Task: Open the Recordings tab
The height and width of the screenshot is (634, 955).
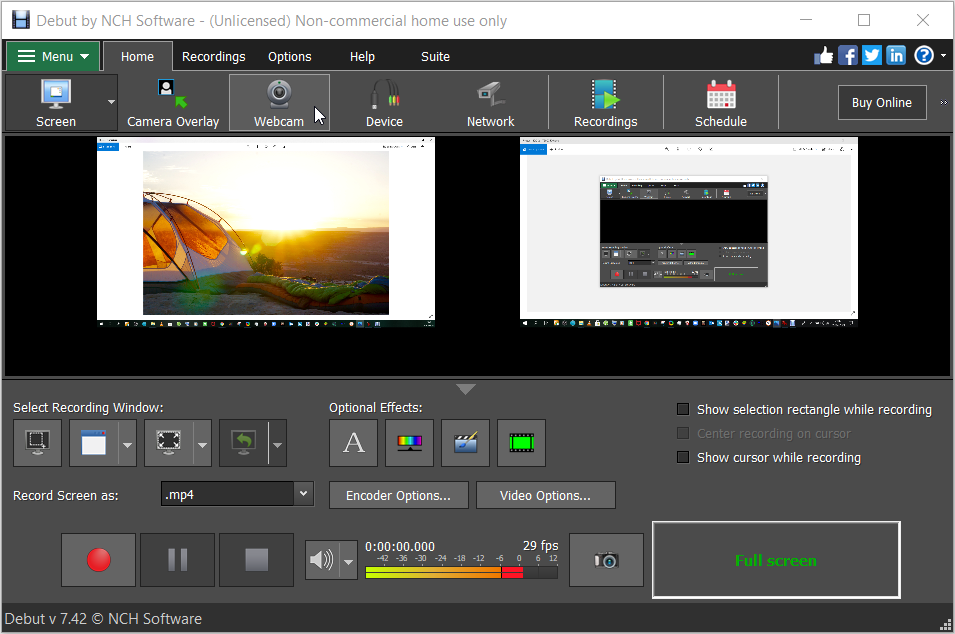Action: point(214,57)
